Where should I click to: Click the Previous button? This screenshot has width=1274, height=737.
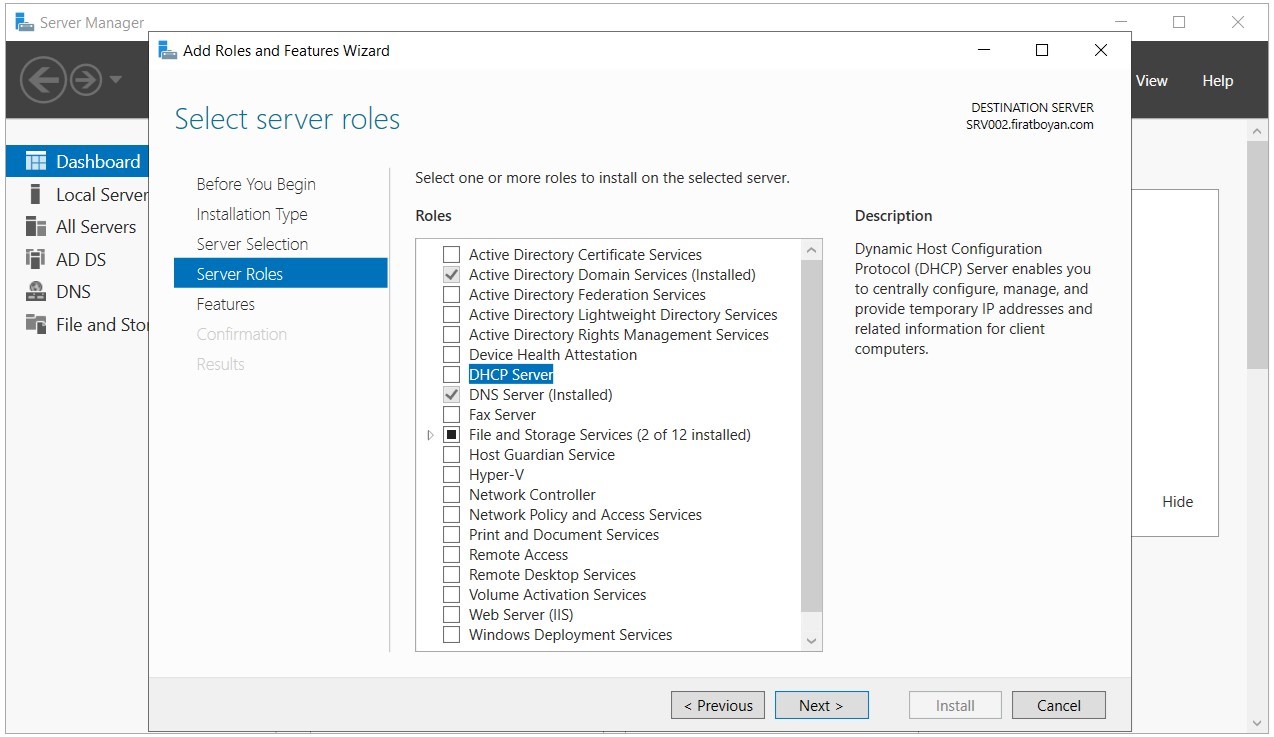pos(718,705)
